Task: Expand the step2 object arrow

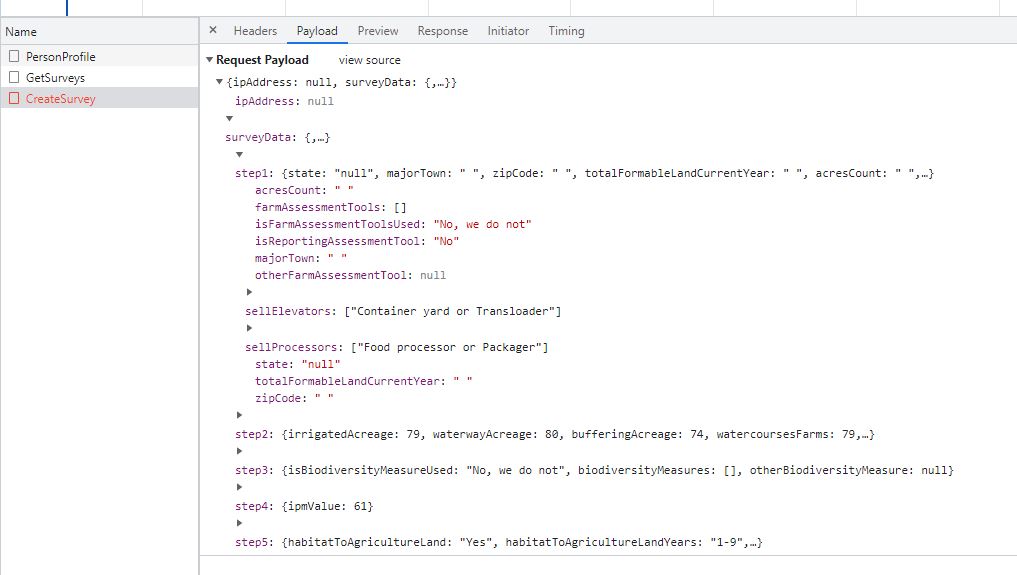Action: point(239,415)
